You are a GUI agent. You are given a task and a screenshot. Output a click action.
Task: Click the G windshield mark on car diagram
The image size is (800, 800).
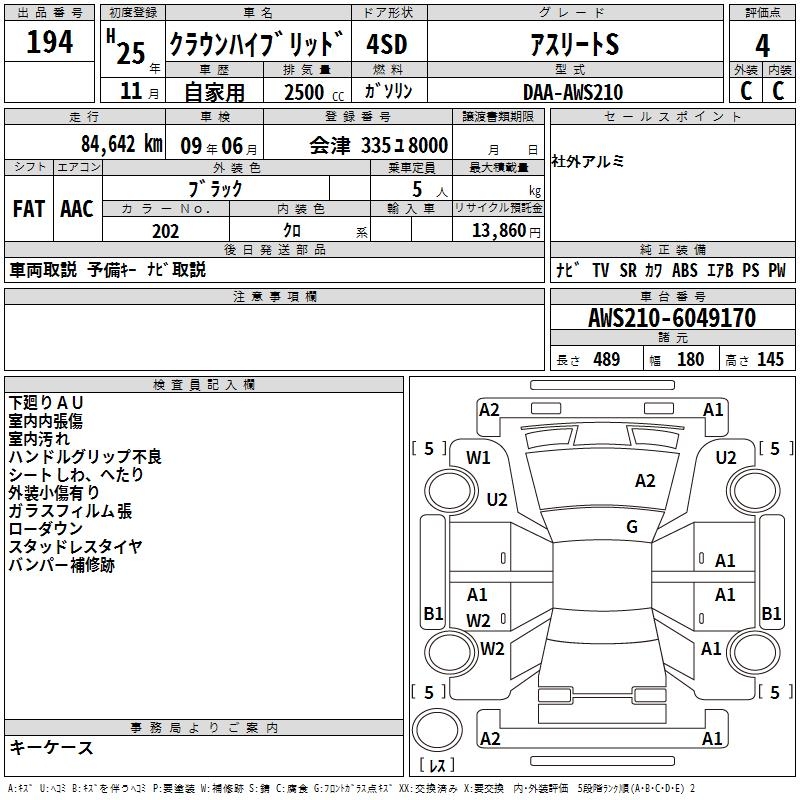coord(632,527)
